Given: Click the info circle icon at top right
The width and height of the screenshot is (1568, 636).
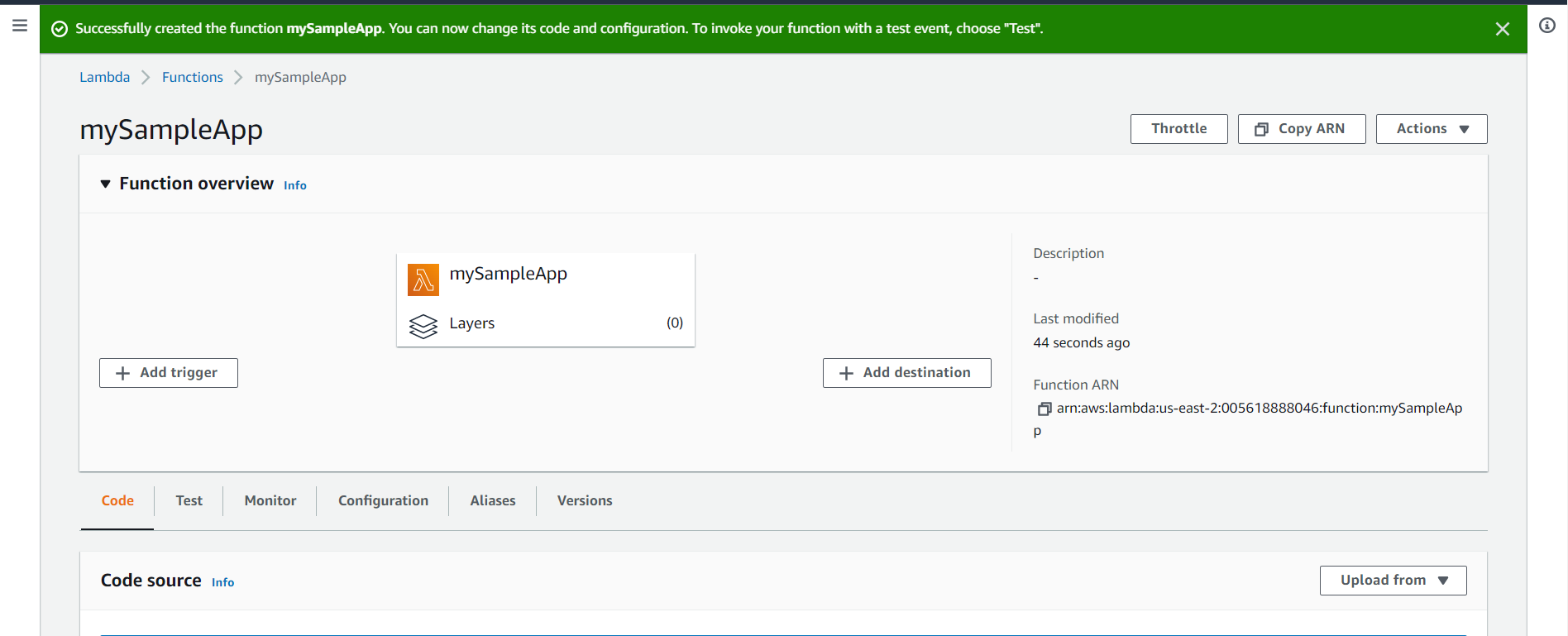Looking at the screenshot, I should coord(1546,26).
